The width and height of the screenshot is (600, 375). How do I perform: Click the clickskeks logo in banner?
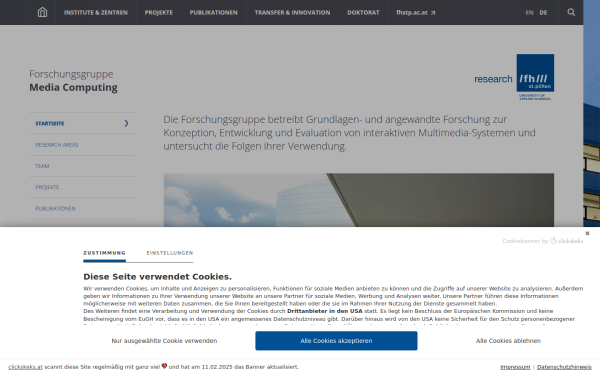pos(567,241)
